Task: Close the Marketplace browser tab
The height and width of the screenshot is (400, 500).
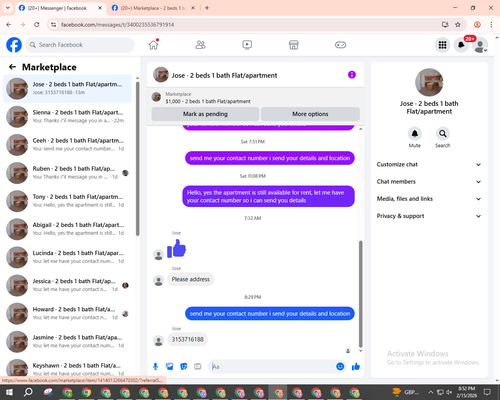Action: point(193,8)
